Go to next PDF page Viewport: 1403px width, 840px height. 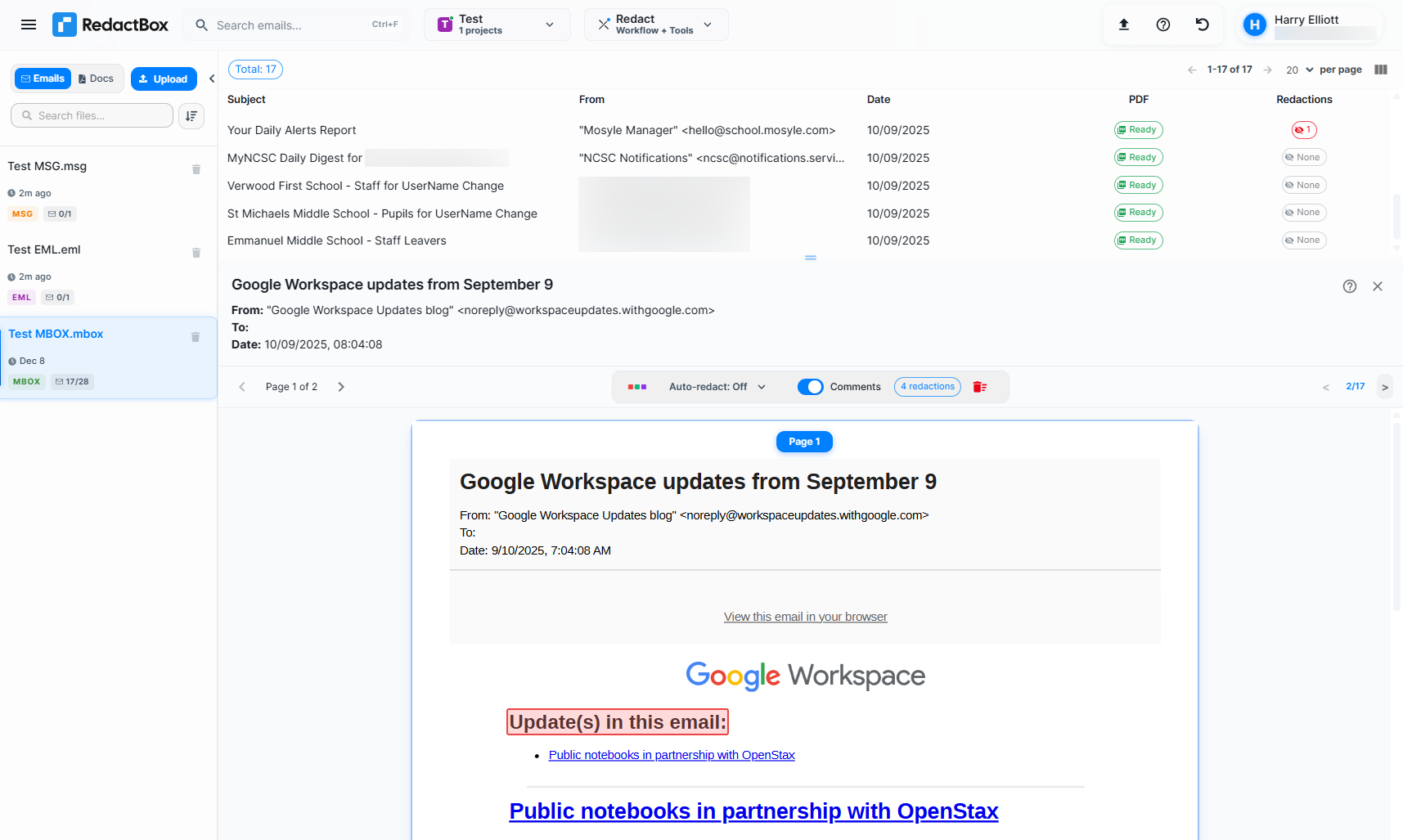click(341, 387)
